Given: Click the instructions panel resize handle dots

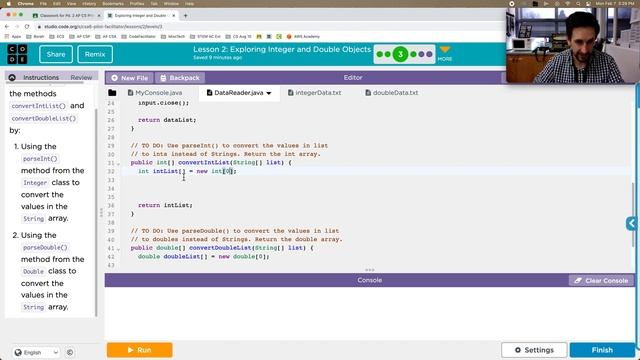Looking at the screenshot, I should point(101,213).
